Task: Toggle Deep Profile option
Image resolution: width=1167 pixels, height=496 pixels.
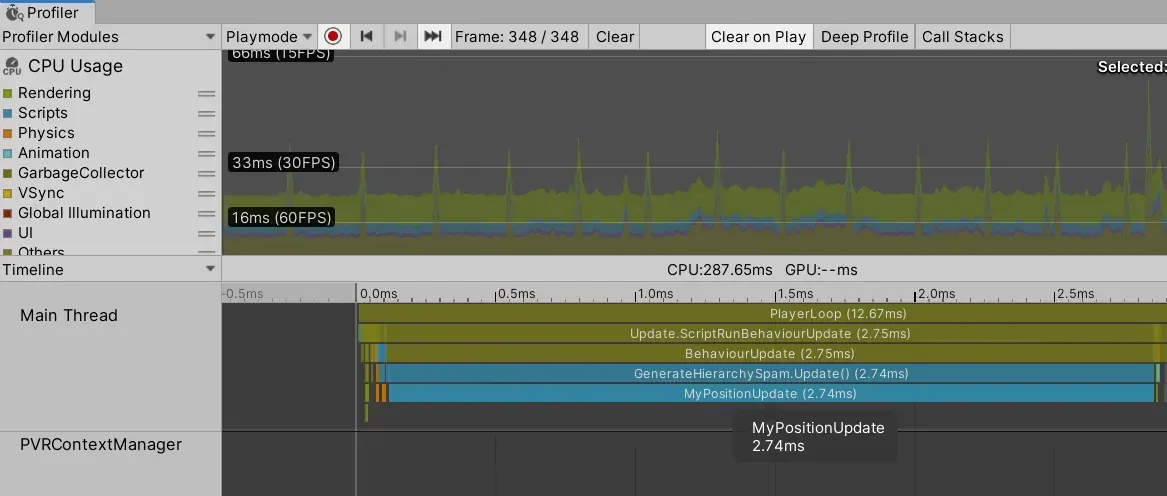Action: (x=864, y=36)
